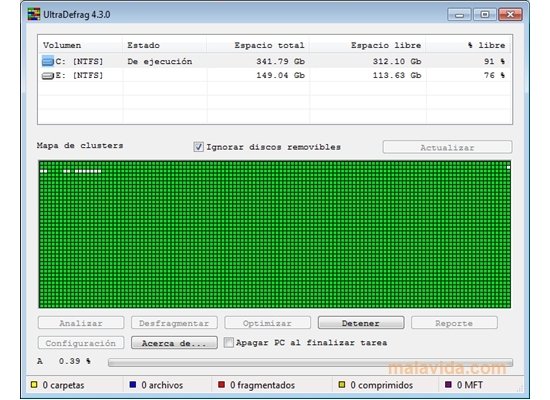
Task: Click the blue archivos legend swatch
Action: [133, 385]
